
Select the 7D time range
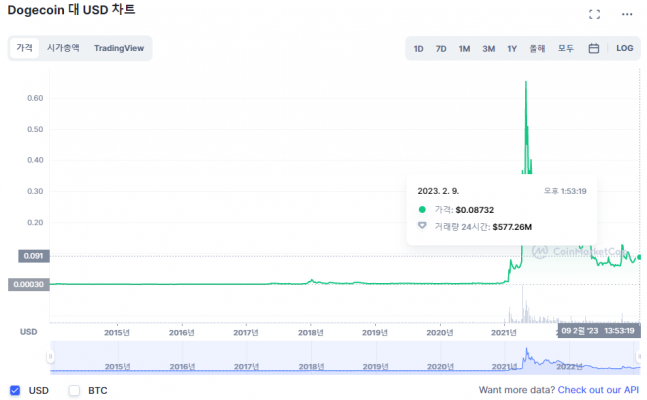pos(441,48)
